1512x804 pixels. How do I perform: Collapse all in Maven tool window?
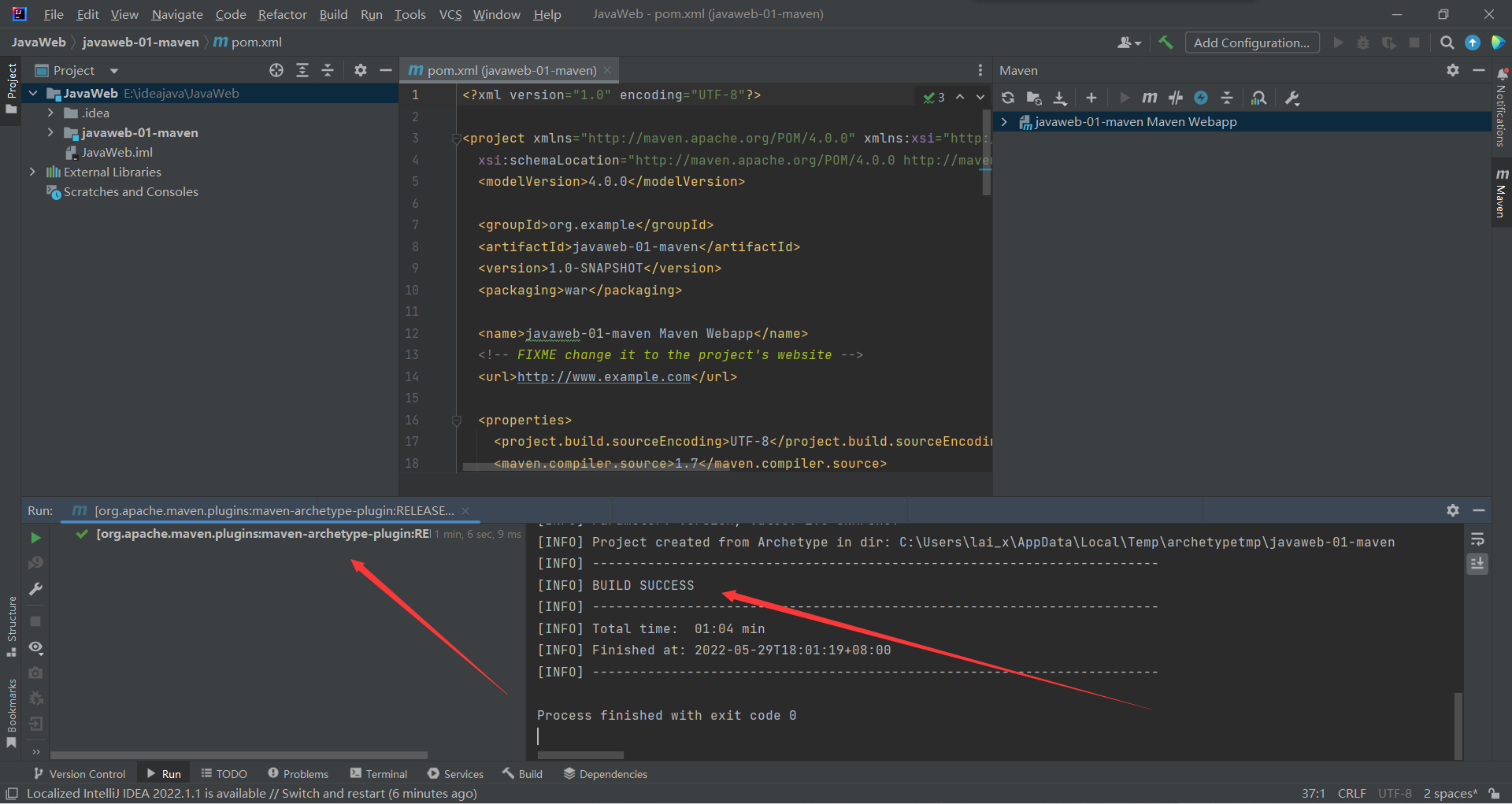pos(1227,98)
